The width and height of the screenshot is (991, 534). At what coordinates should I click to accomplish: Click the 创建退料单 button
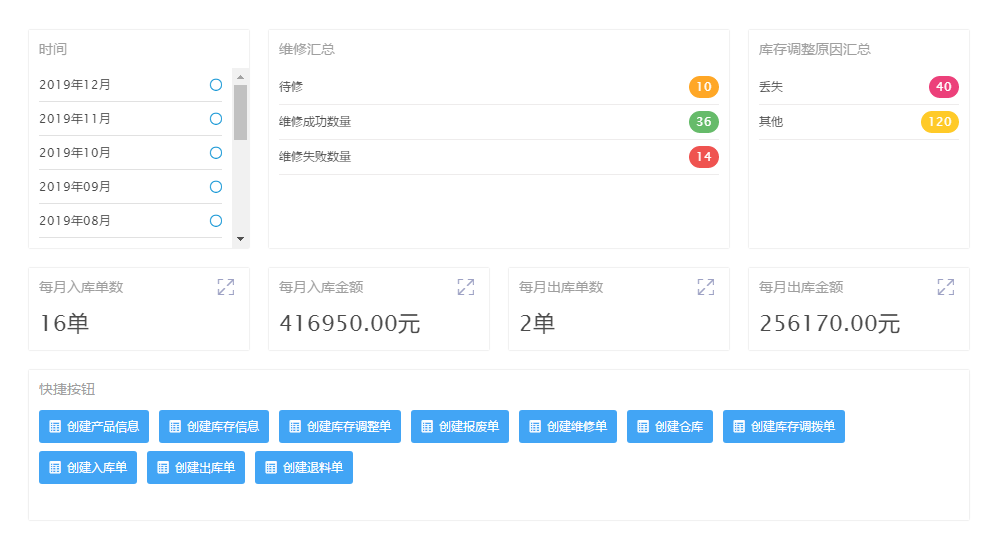[x=304, y=468]
